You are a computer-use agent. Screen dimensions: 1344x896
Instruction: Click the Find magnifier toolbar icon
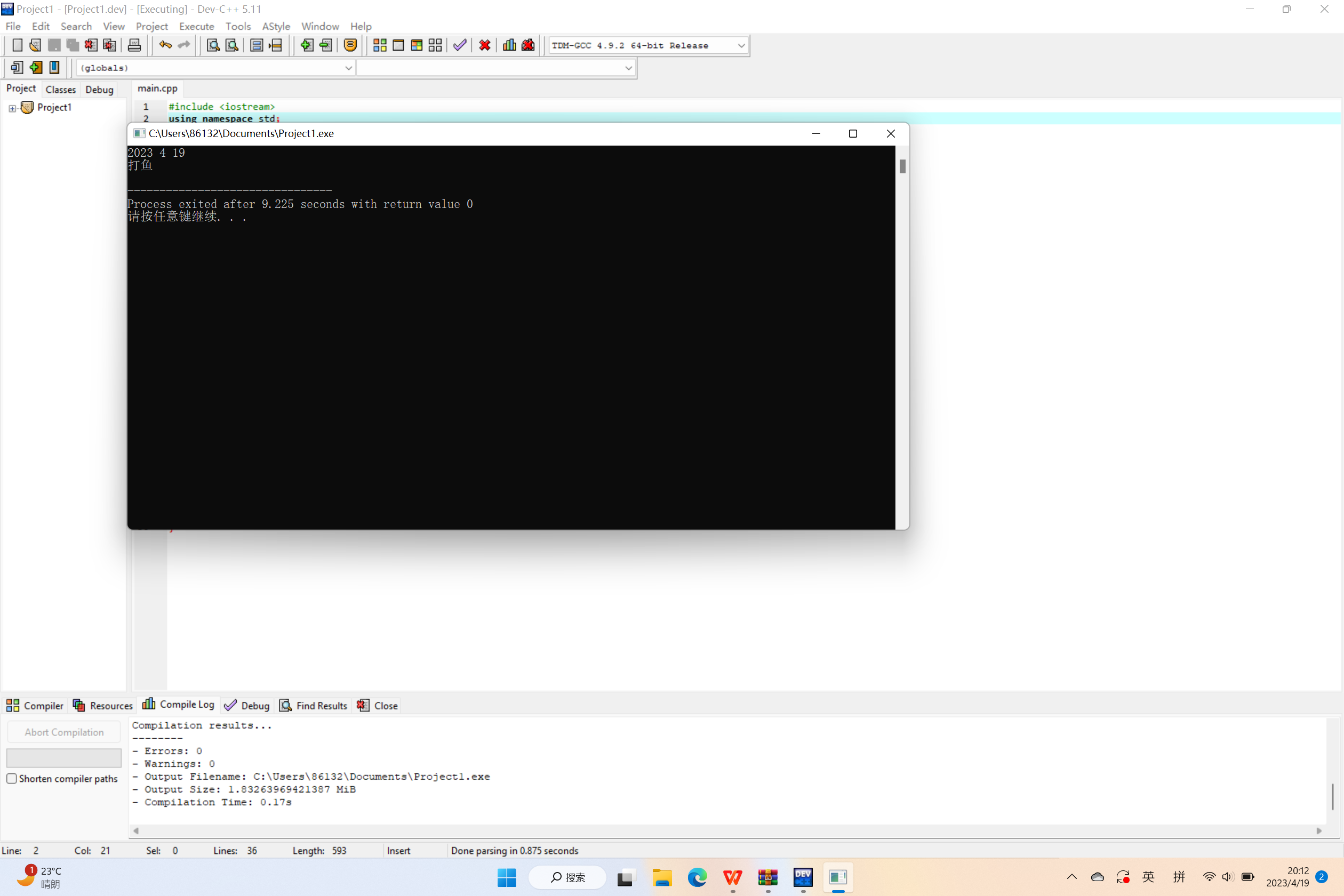pos(213,45)
